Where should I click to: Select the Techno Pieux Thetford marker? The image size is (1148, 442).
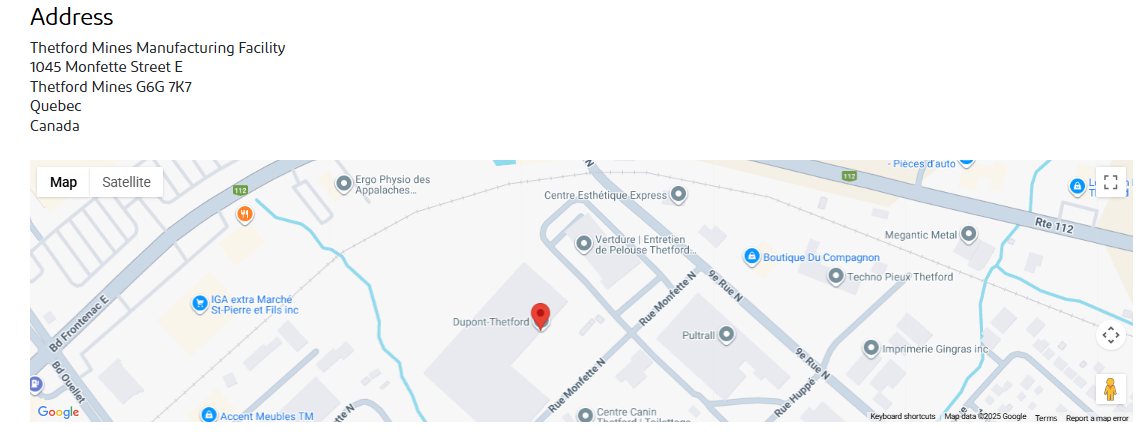coord(835,276)
